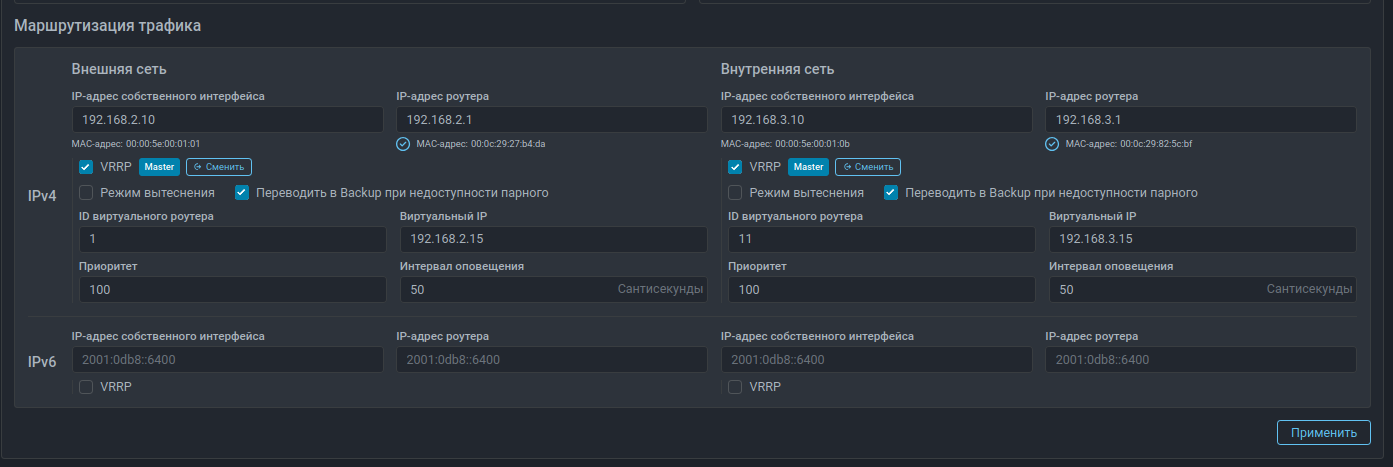
Task: Disable IPv4 VRRP checkbox for external network
Action: click(x=86, y=167)
